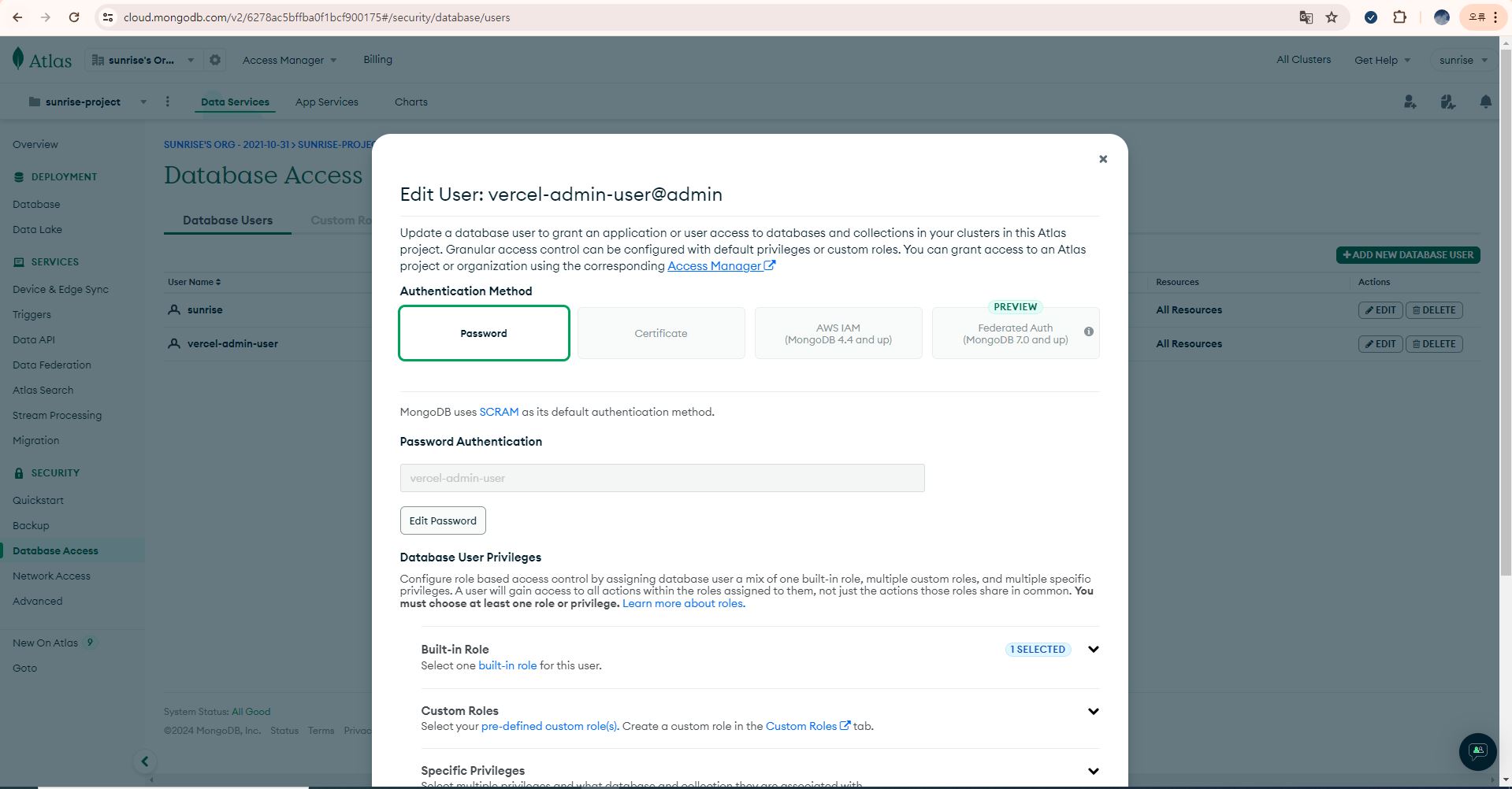The image size is (1512, 789).
Task: Open the Access Manager dropdown
Action: pos(289,60)
